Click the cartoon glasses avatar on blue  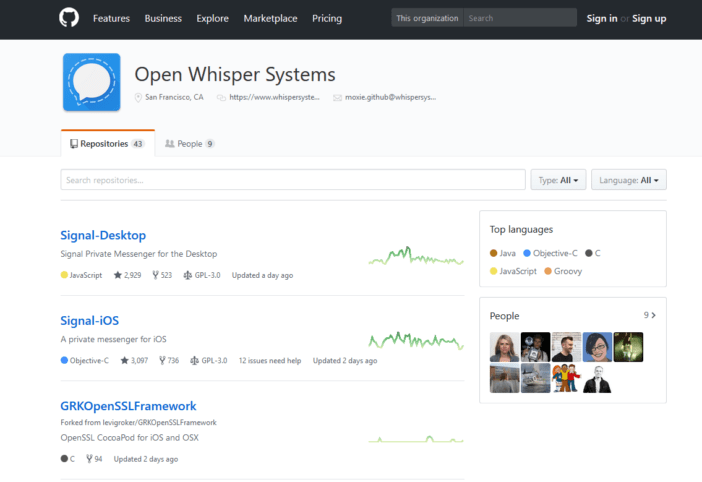pos(597,347)
